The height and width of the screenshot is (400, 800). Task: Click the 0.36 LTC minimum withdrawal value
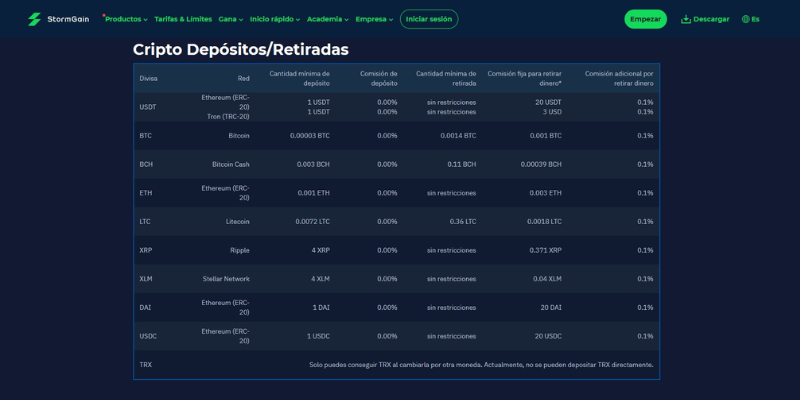click(x=463, y=221)
